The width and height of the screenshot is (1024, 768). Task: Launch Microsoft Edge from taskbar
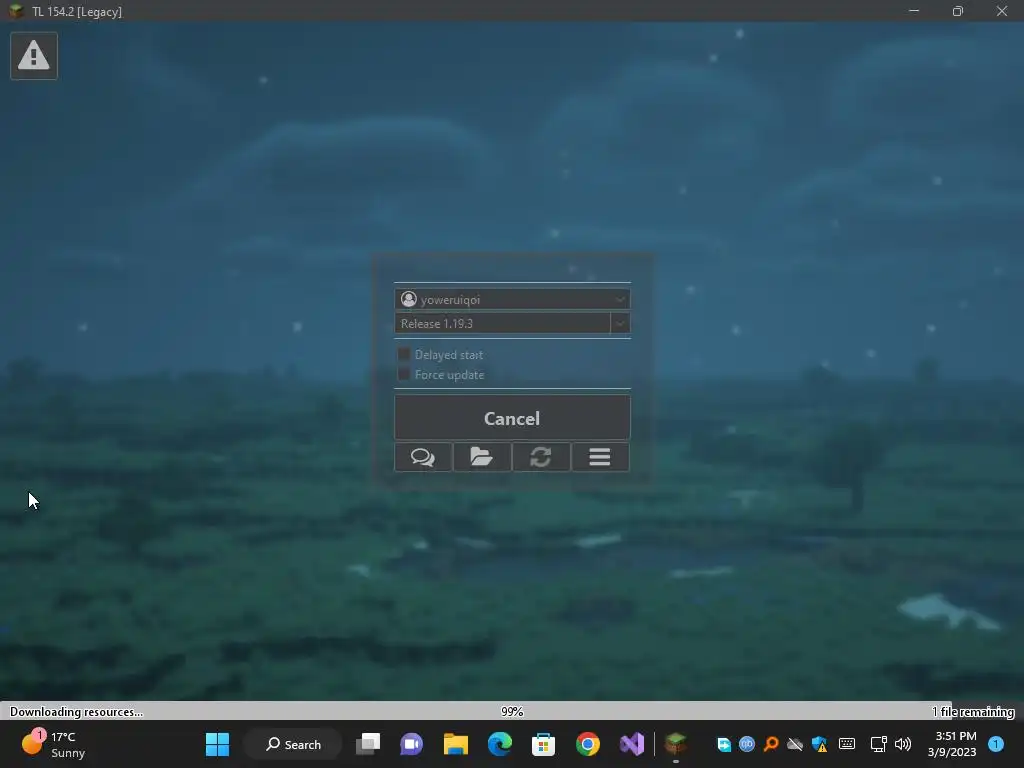point(500,744)
